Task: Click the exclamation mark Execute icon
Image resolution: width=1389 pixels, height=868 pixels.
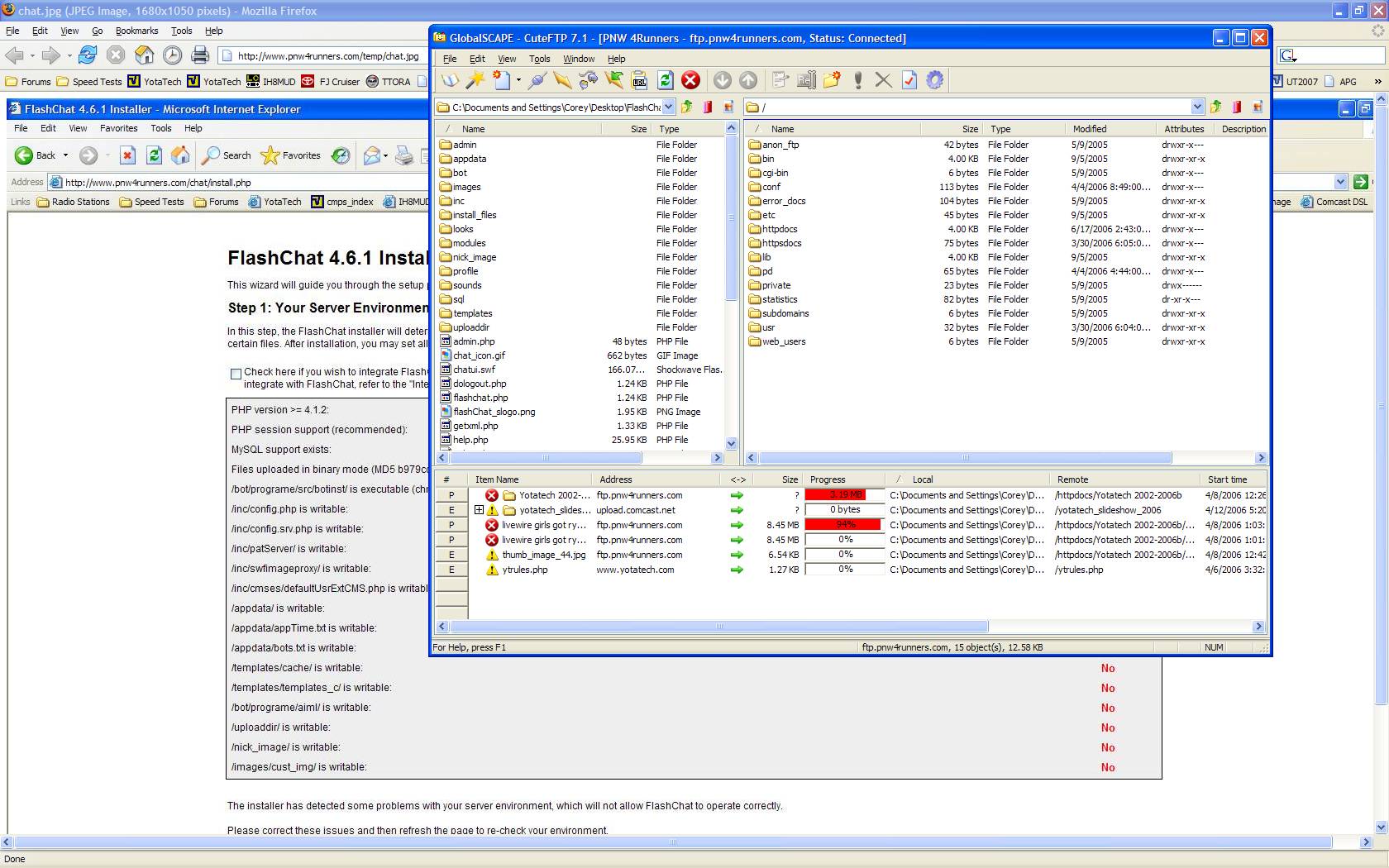Action: (x=858, y=80)
